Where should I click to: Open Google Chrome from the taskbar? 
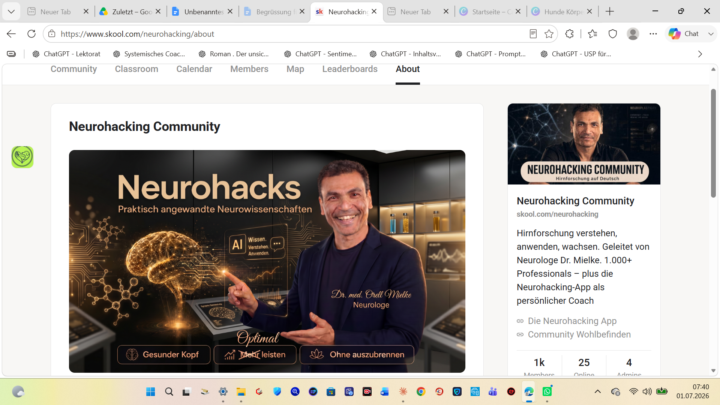(x=421, y=392)
